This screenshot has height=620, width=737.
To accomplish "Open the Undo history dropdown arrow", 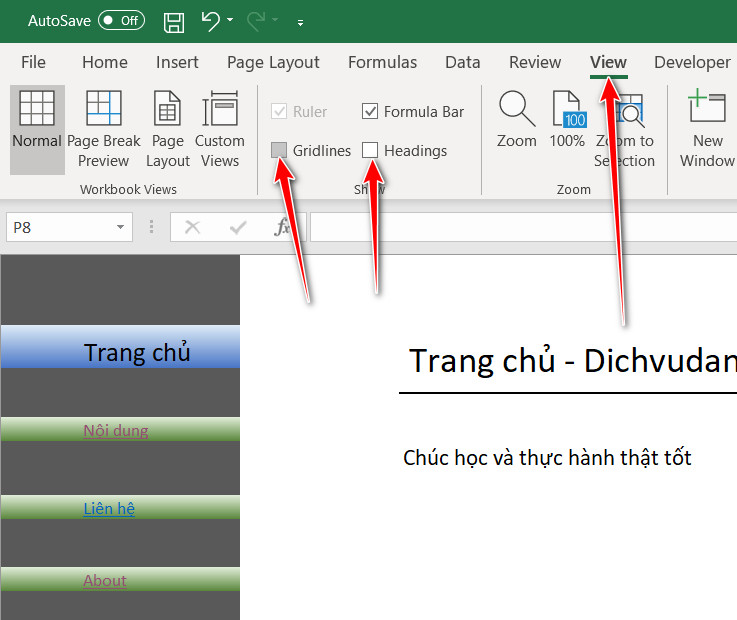I will tap(230, 20).
